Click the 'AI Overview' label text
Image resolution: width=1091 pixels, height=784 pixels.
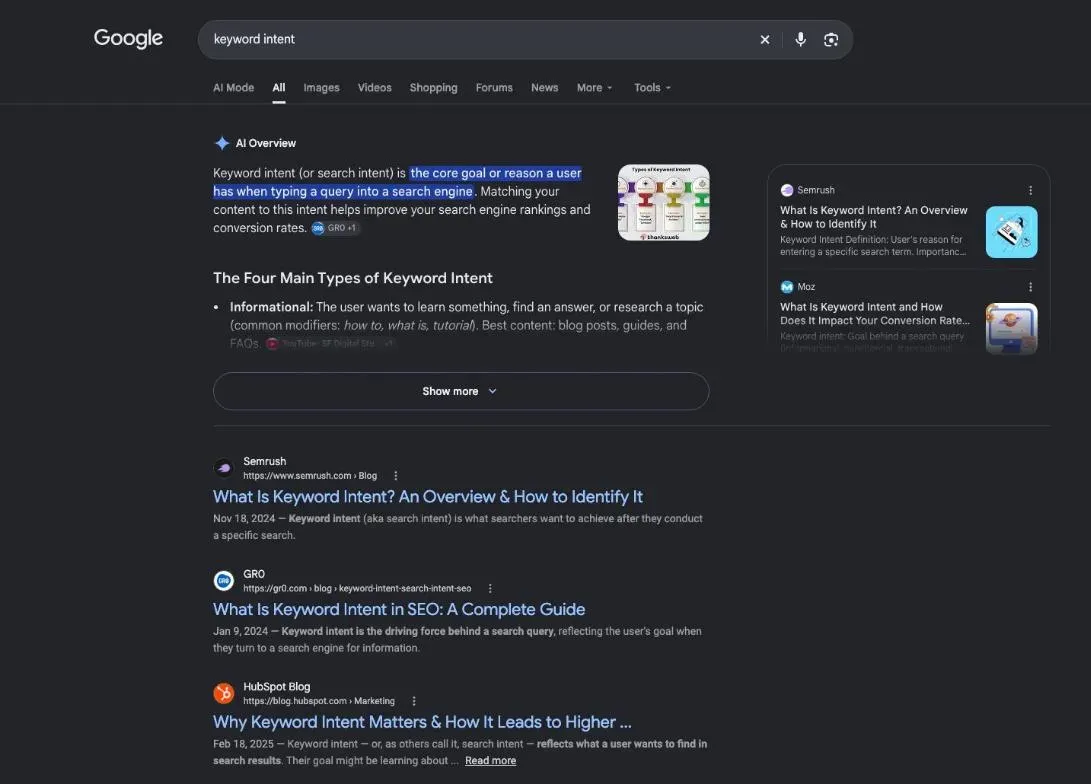coord(266,143)
